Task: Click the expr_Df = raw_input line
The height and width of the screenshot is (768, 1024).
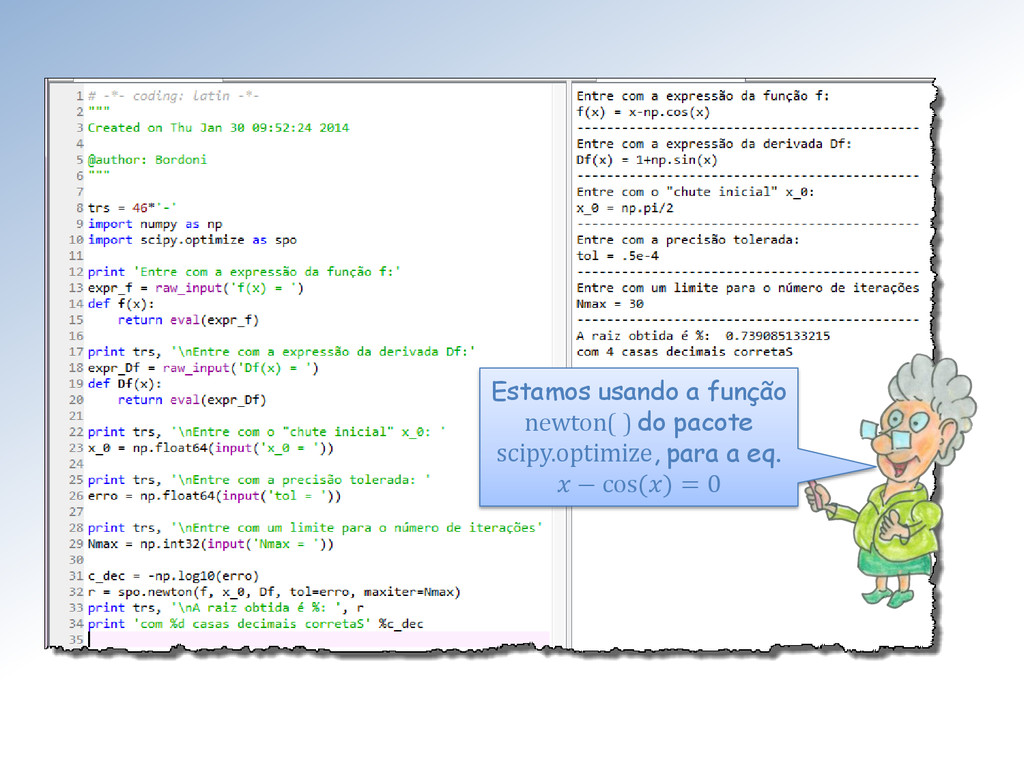Action: (x=203, y=368)
